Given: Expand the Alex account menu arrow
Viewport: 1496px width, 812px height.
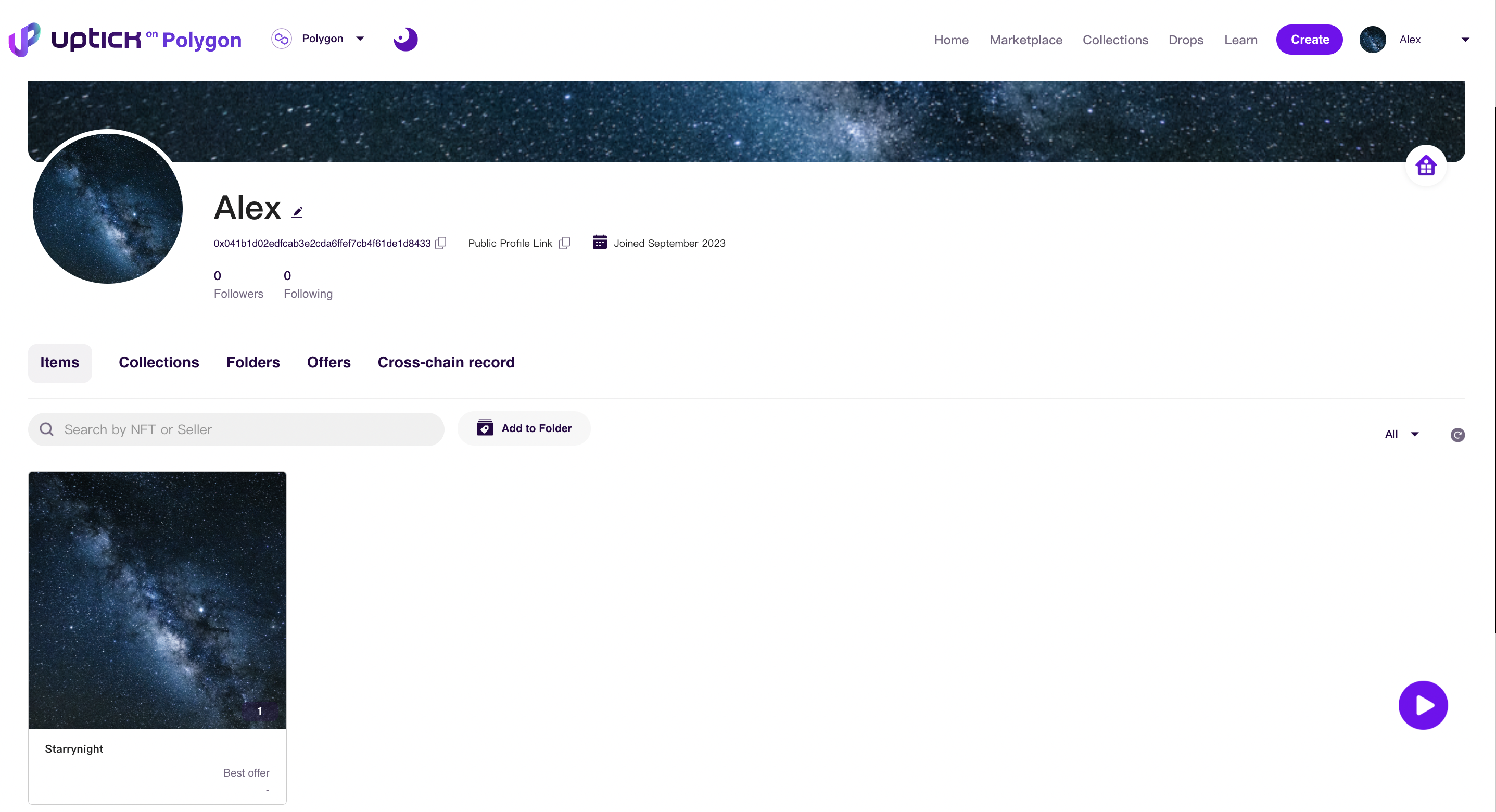Looking at the screenshot, I should click(1465, 40).
